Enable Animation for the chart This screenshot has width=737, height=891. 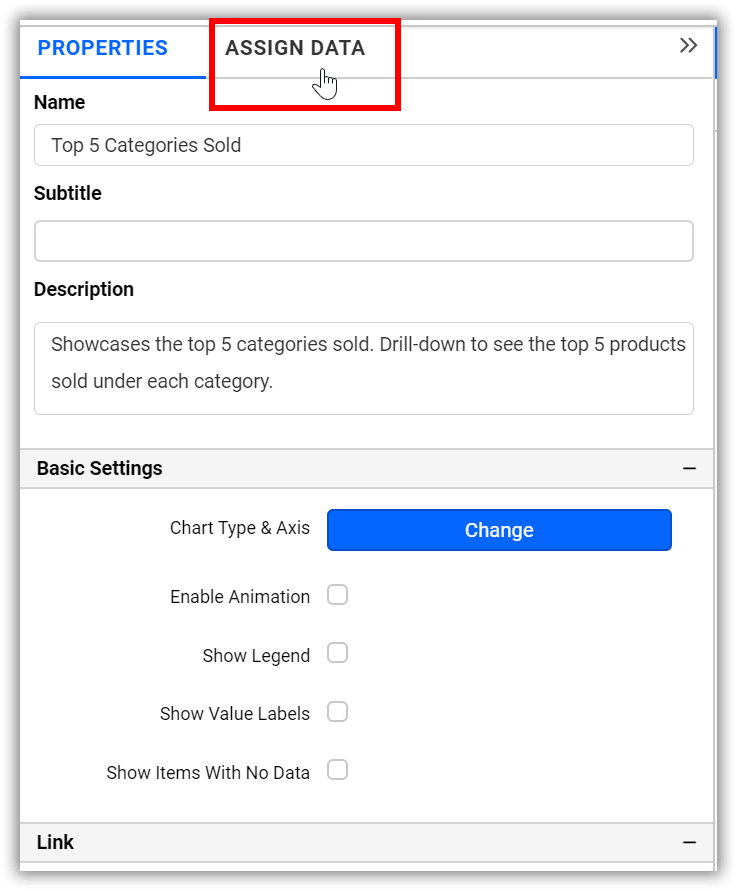pos(337,594)
